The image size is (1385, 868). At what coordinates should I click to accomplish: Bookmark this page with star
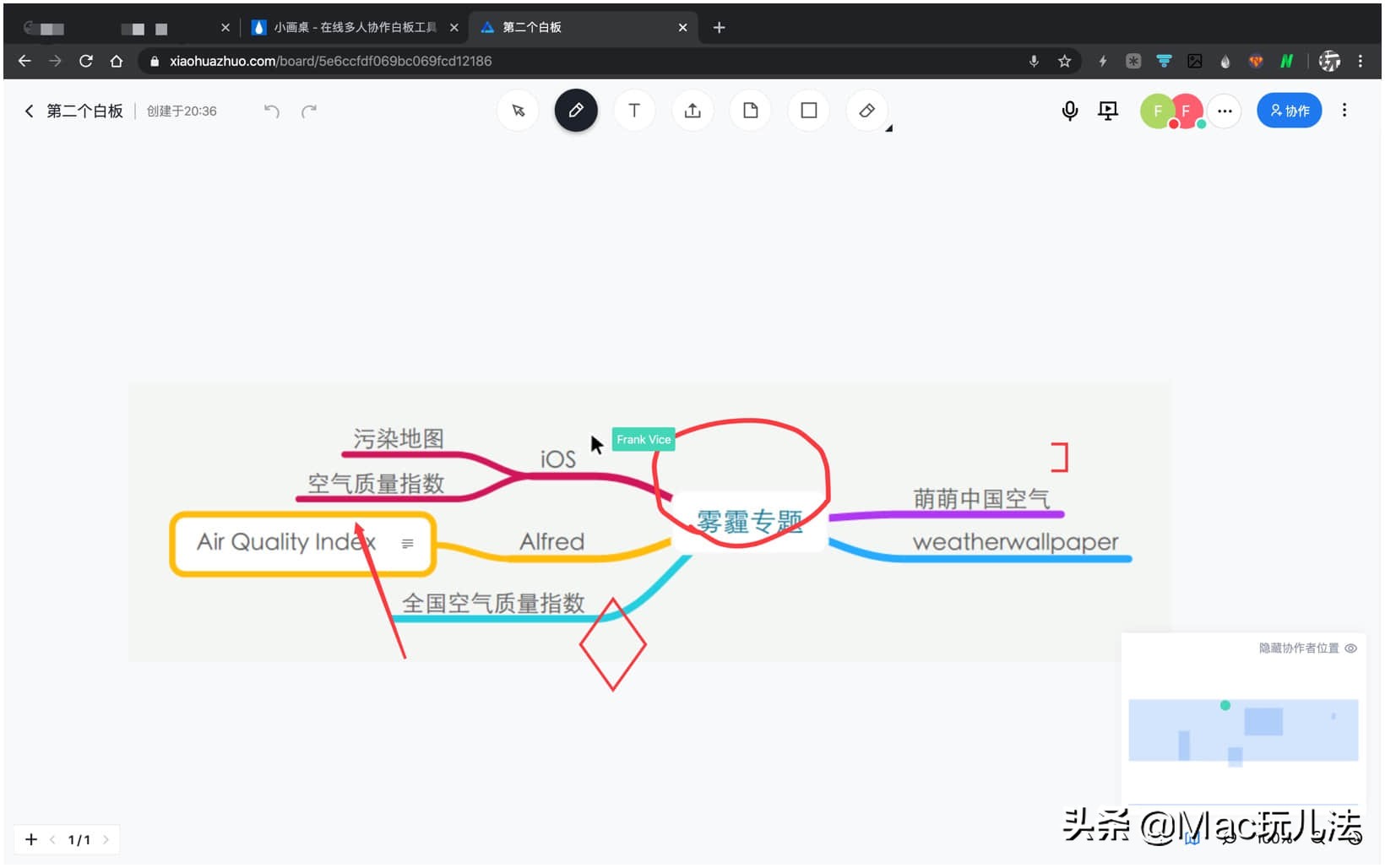(x=1064, y=61)
